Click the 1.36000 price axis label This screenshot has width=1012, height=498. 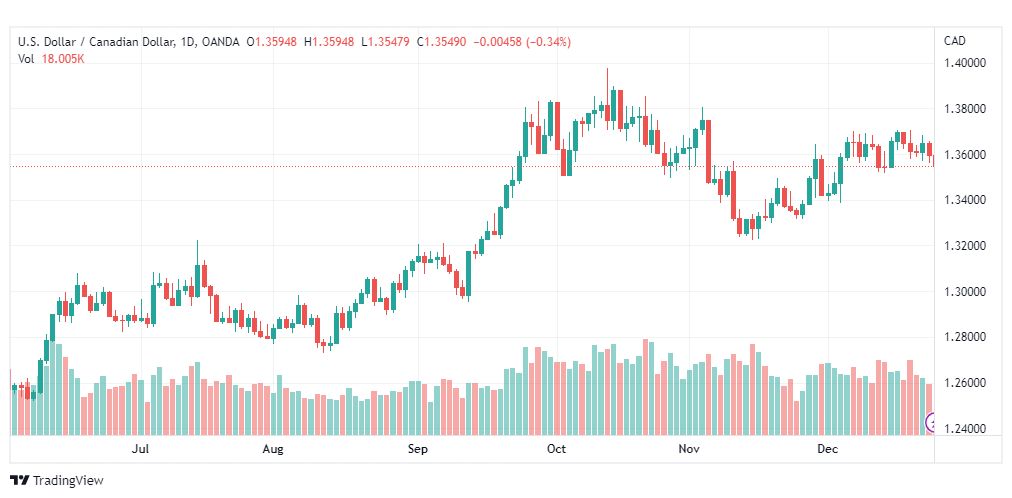click(966, 155)
